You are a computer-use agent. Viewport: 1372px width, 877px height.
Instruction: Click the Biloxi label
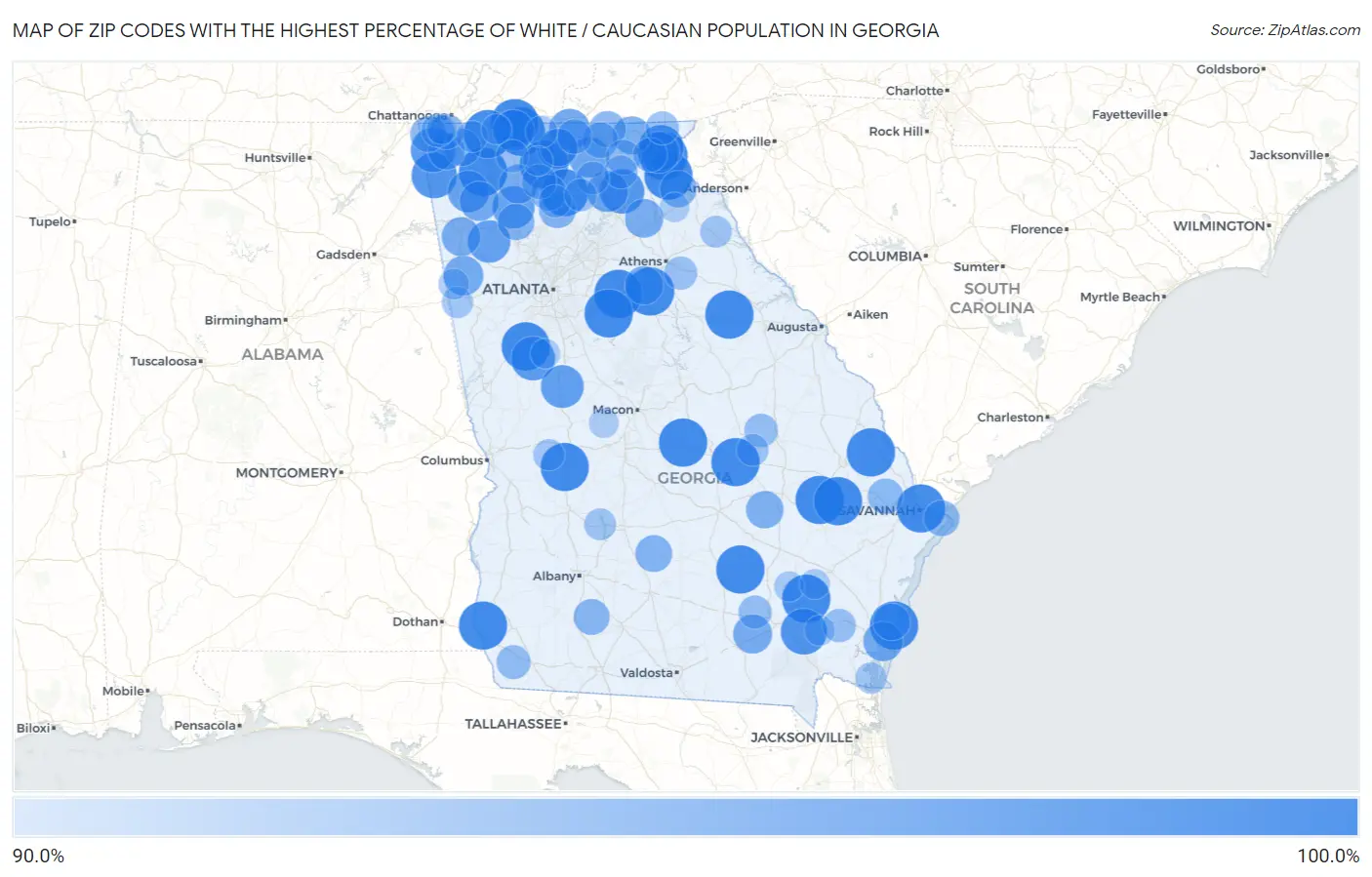[33, 728]
